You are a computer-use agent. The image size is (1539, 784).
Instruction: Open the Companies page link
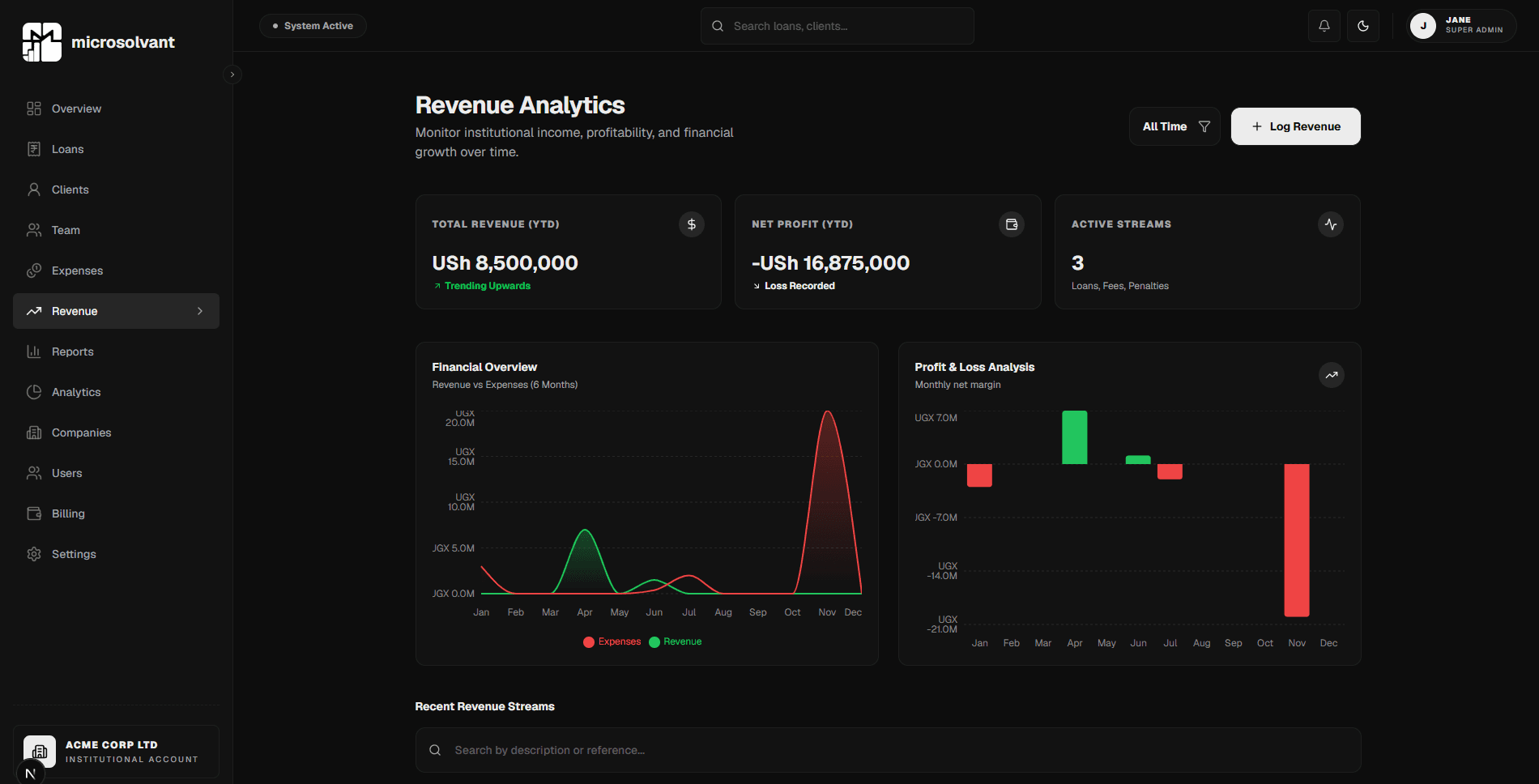click(x=116, y=432)
